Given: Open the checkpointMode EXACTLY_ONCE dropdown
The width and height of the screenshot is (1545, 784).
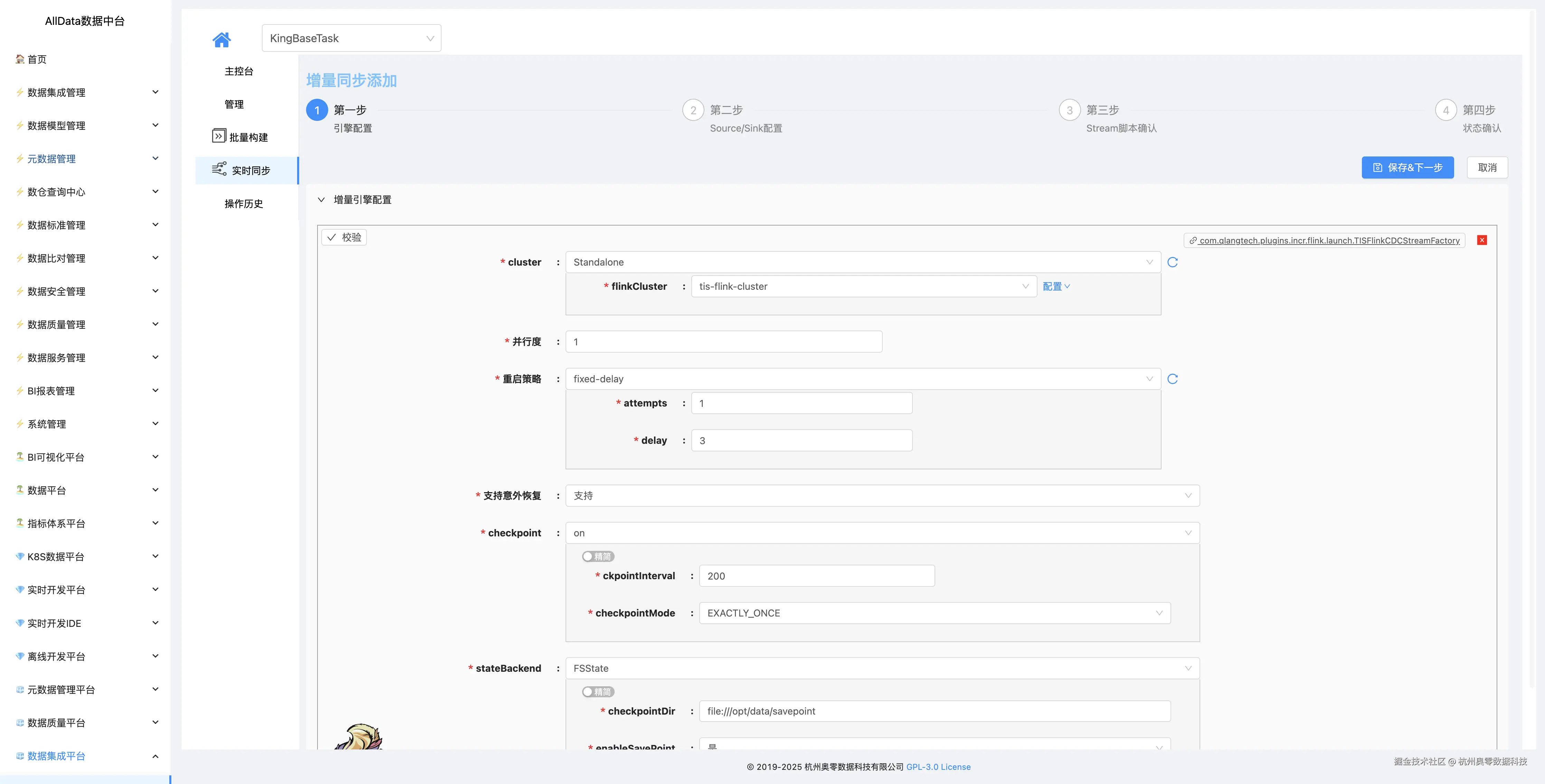Looking at the screenshot, I should [x=935, y=613].
